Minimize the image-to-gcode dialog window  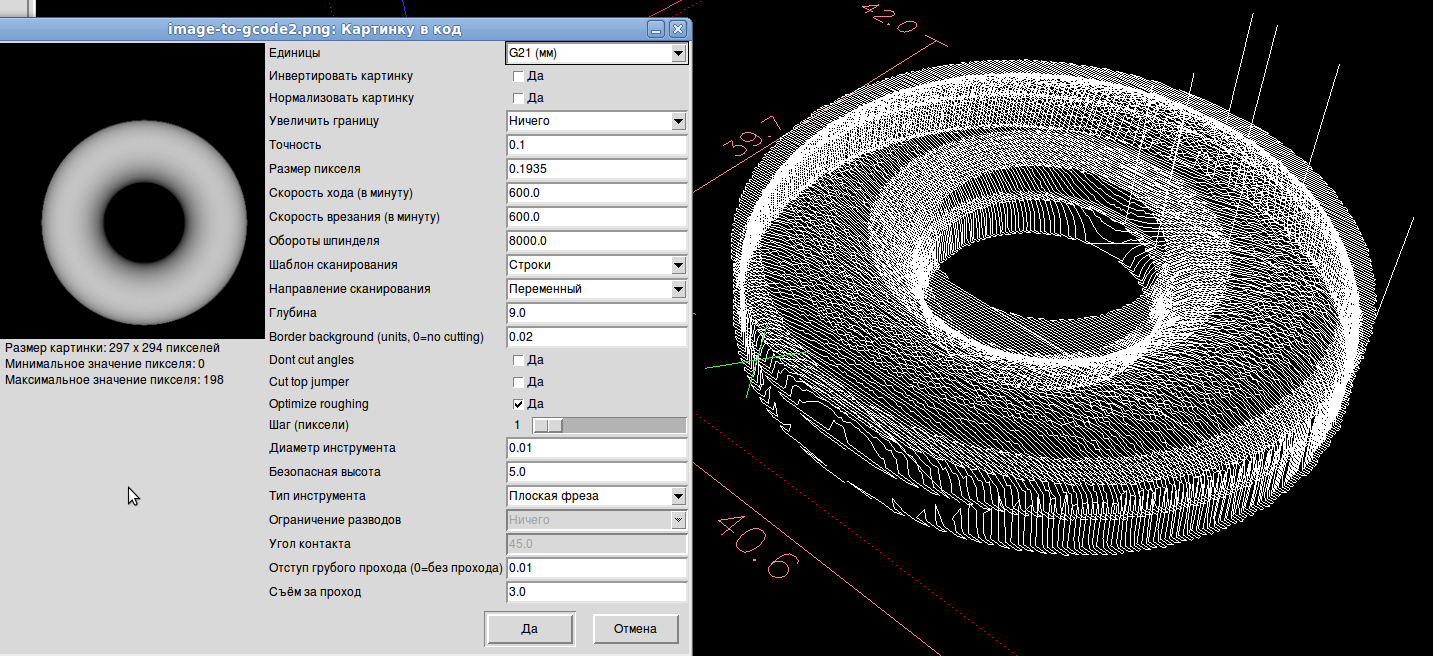657,29
